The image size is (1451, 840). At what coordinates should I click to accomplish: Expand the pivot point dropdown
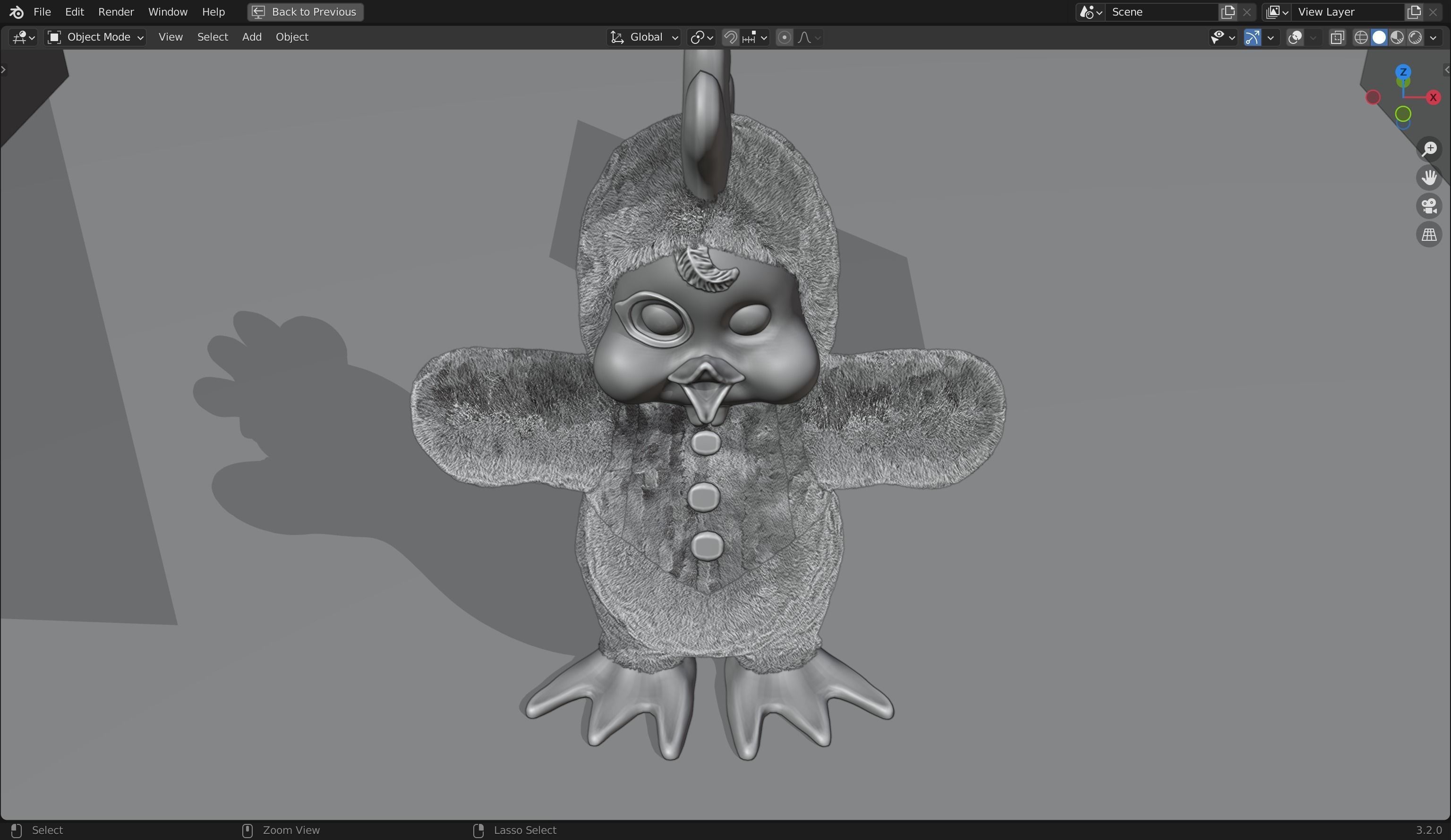tap(701, 37)
